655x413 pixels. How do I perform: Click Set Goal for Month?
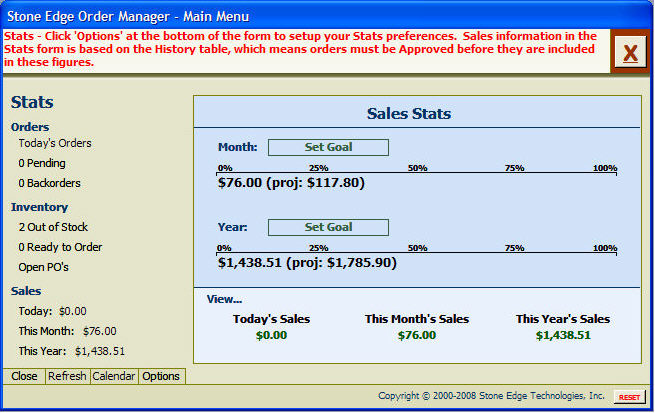click(328, 147)
